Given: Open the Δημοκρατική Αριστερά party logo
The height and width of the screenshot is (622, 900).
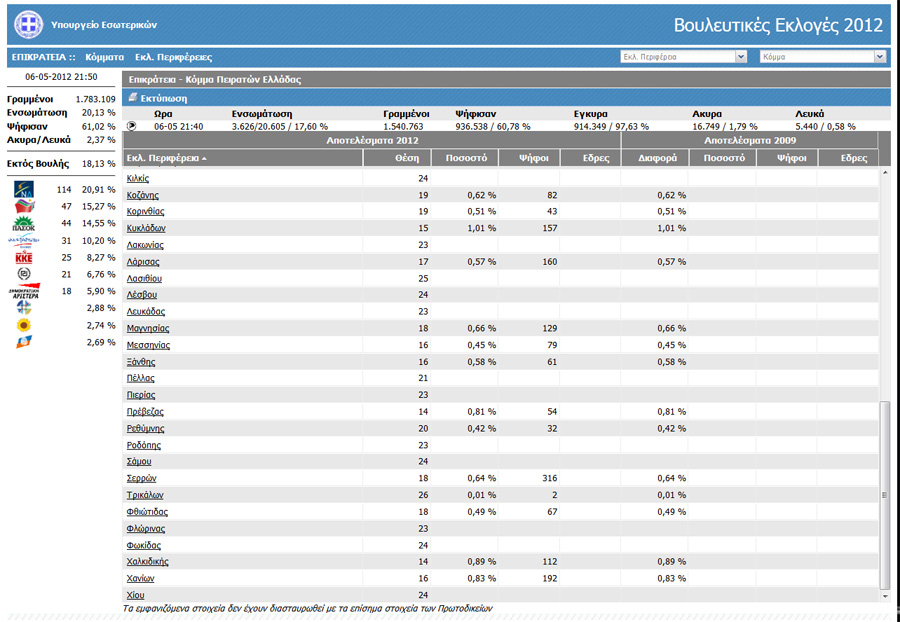Looking at the screenshot, I should tap(24, 291).
